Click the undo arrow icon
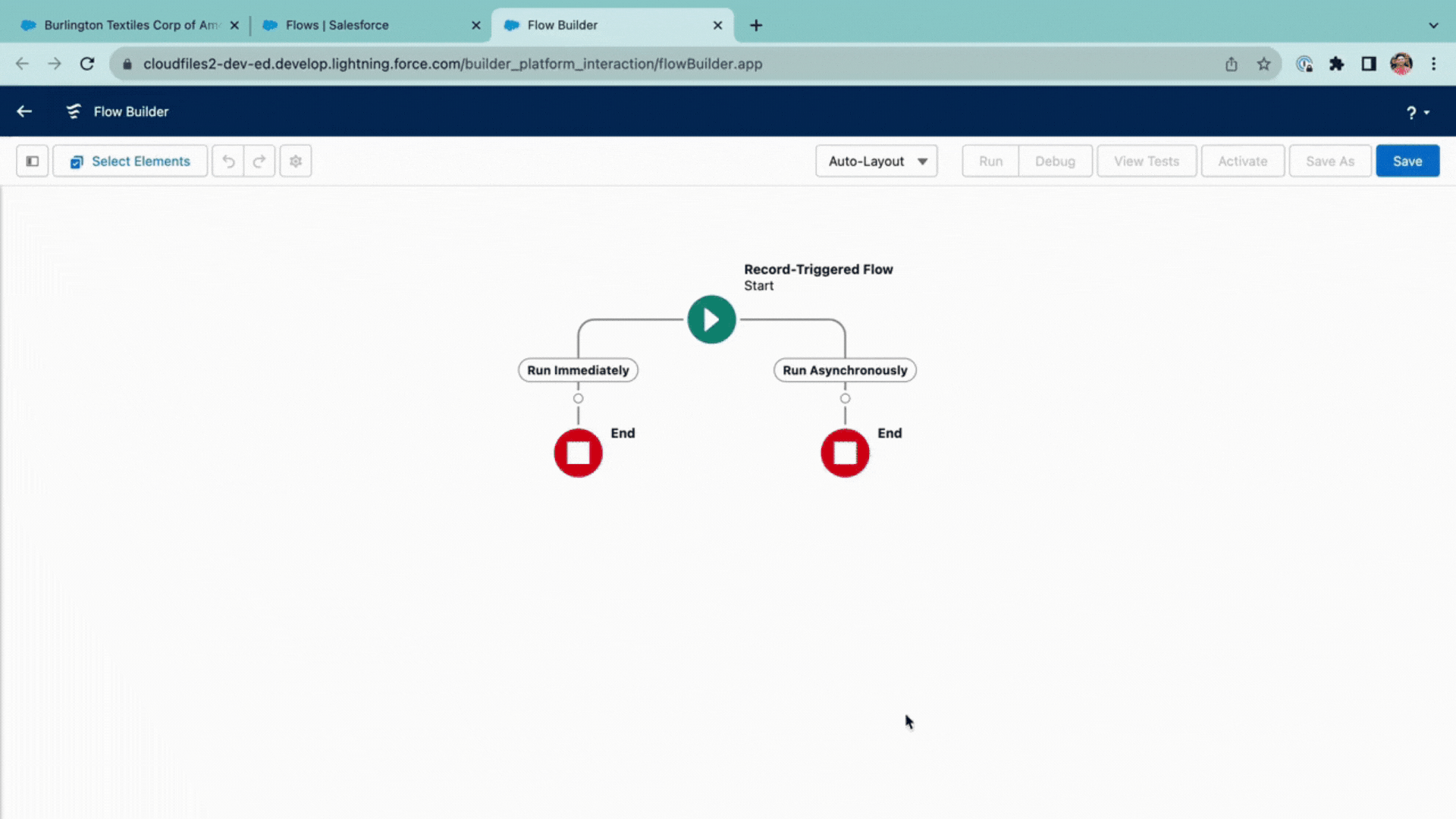The height and width of the screenshot is (819, 1456). (228, 161)
